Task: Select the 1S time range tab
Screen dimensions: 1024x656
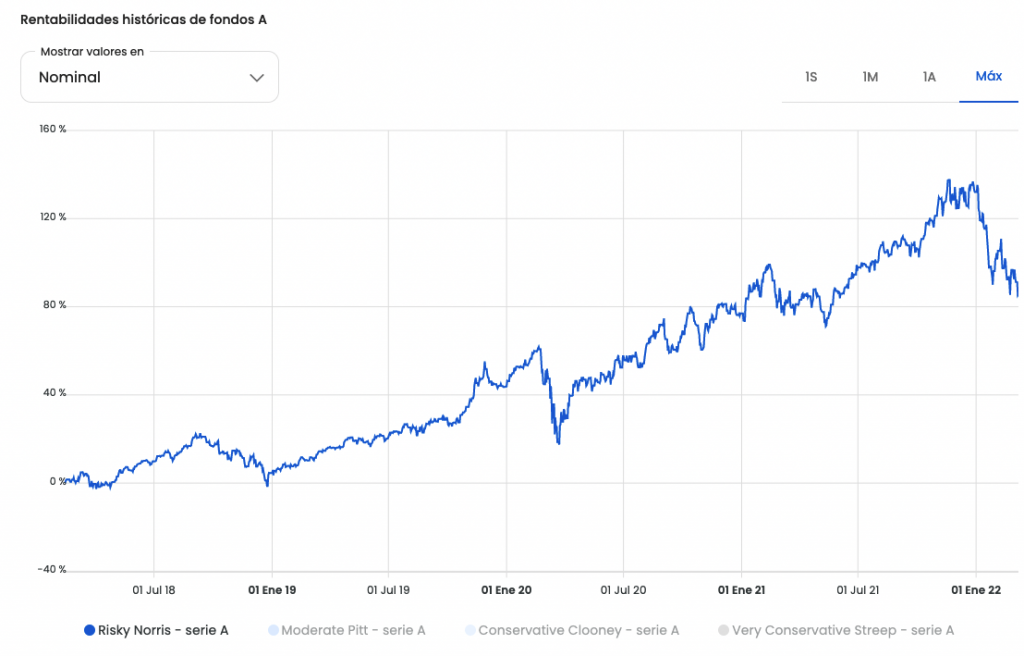Action: click(x=811, y=77)
